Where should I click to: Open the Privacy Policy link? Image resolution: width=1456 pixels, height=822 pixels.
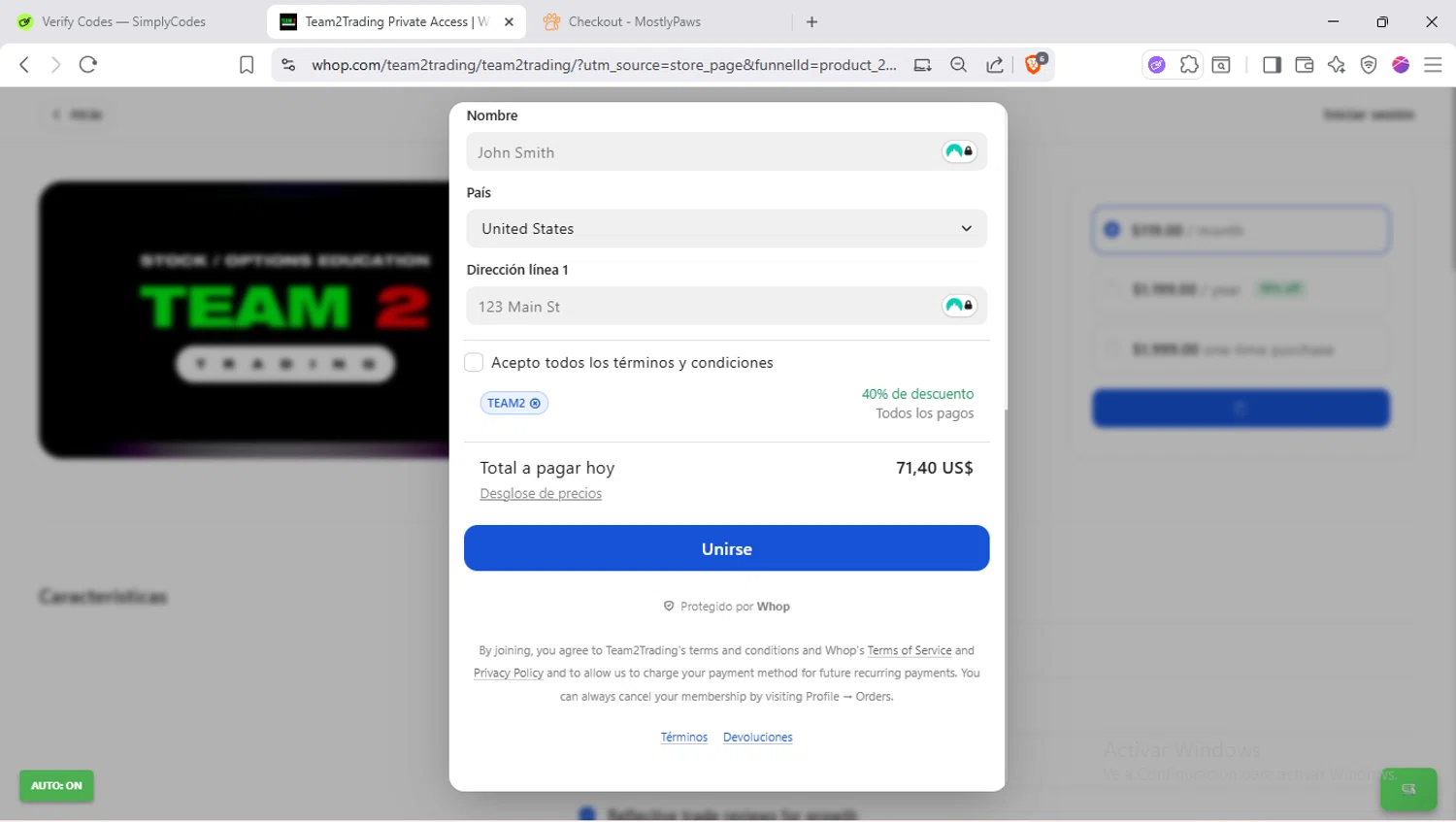coord(509,674)
